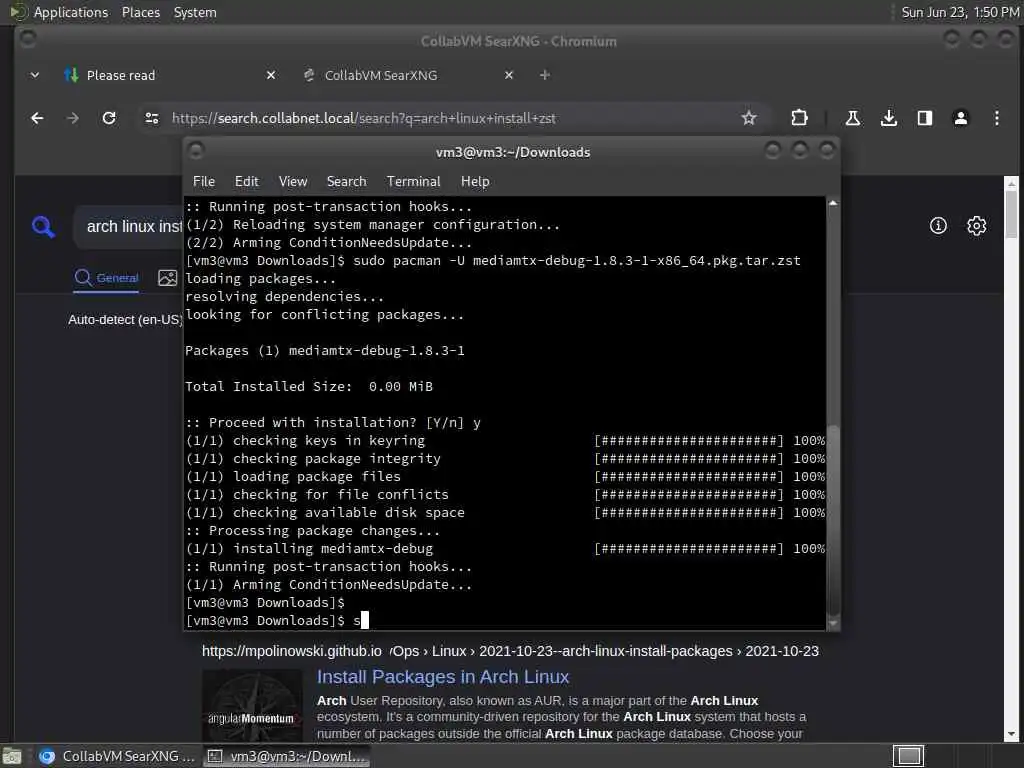
Task: Open Chromium three-dot menu
Action: (997, 118)
